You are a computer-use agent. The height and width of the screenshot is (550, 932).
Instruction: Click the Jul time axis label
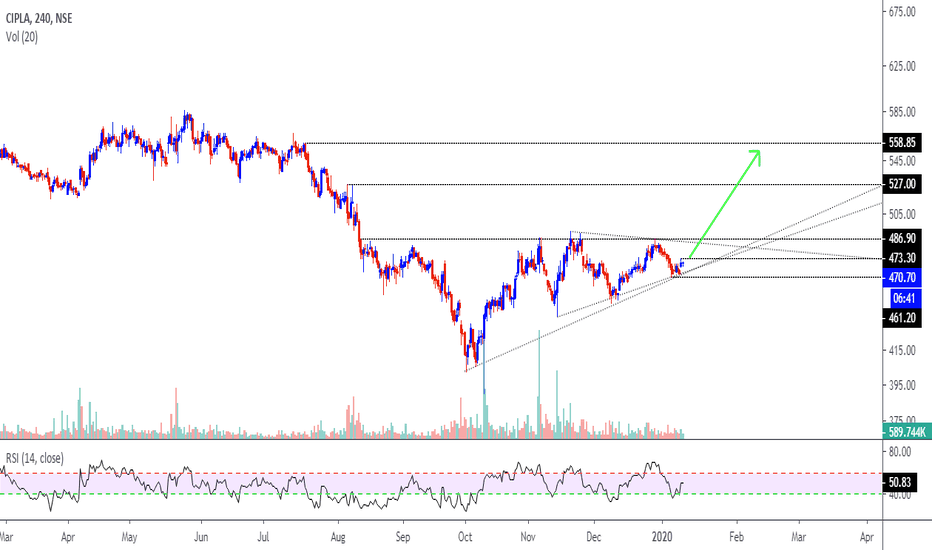click(x=263, y=537)
